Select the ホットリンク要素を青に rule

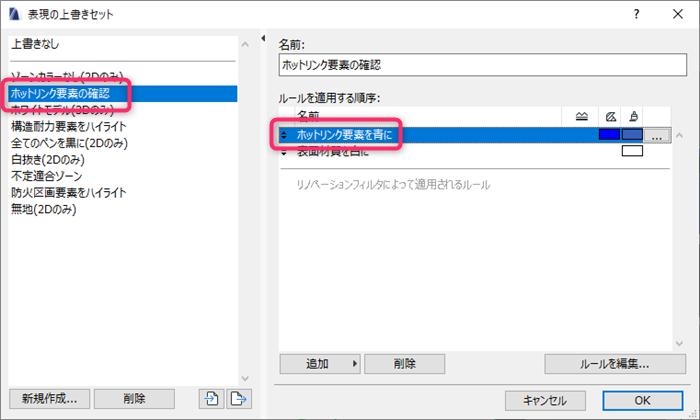point(475,135)
